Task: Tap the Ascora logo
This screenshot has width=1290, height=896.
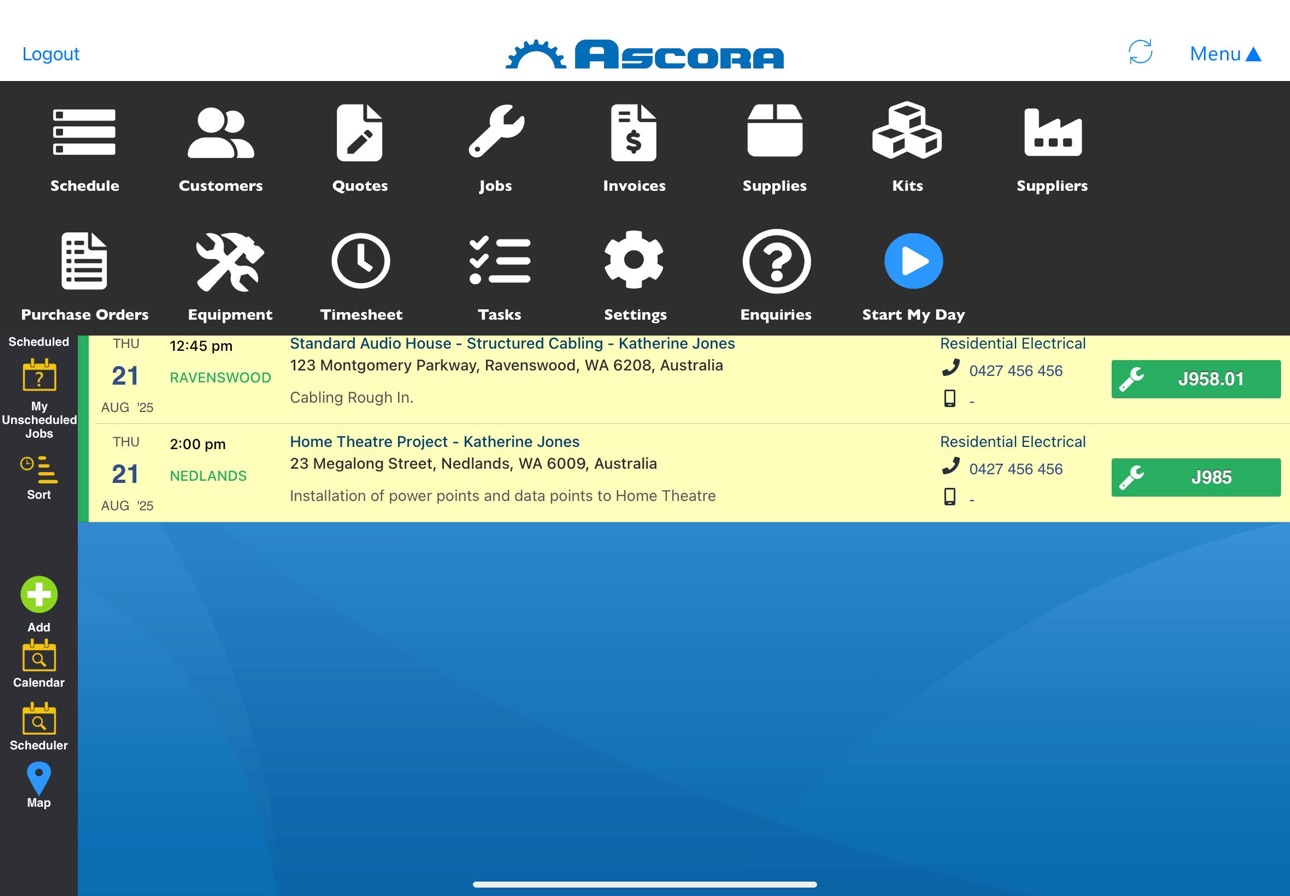Action: (645, 54)
